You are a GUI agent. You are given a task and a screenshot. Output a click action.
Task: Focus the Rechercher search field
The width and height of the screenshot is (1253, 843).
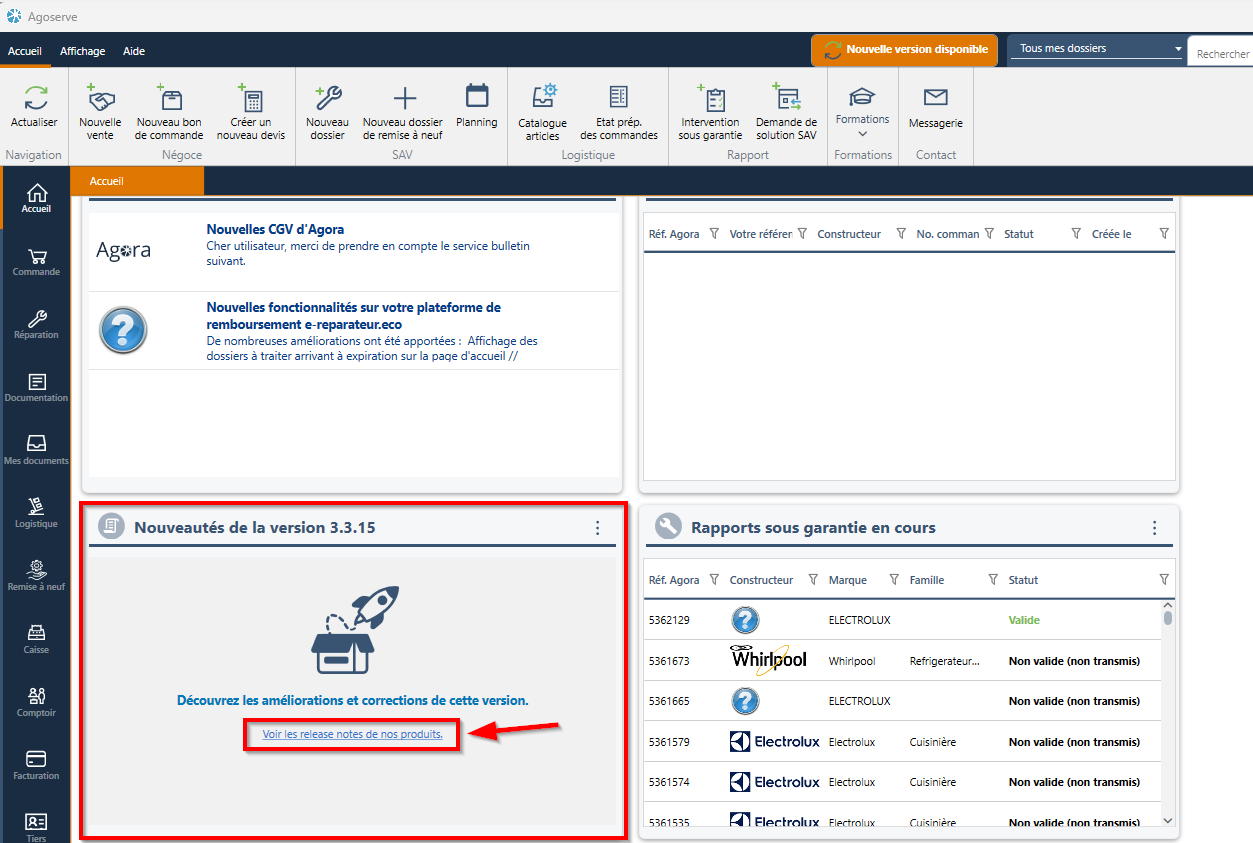coord(1222,54)
